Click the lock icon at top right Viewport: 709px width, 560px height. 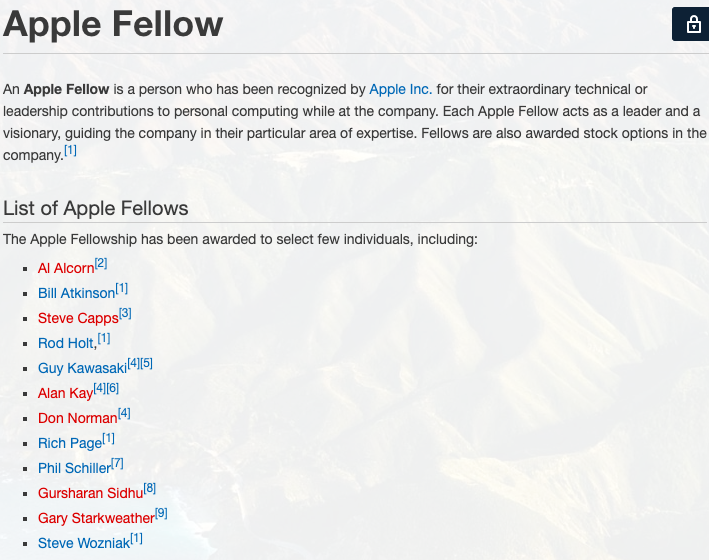coord(691,24)
